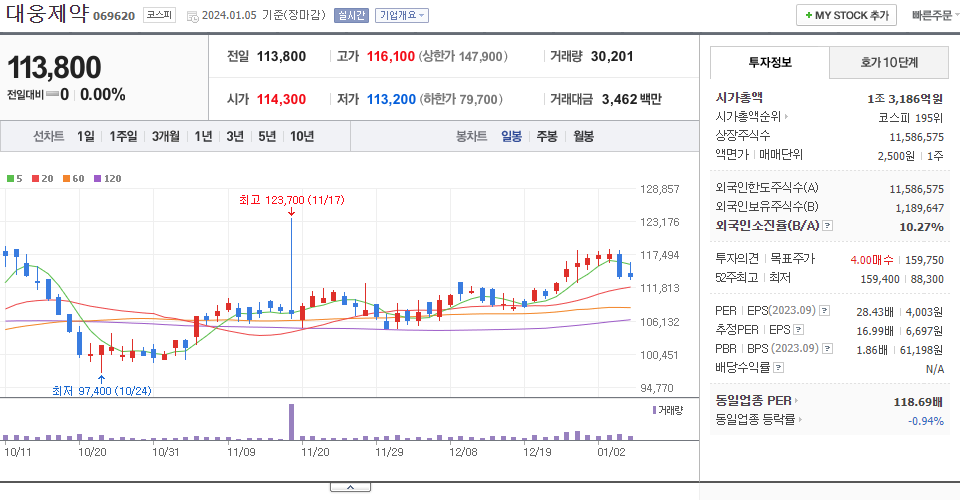Image resolution: width=960 pixels, height=500 pixels.
Task: Click green 5-day moving average legend swatch
Action: (x=10, y=179)
